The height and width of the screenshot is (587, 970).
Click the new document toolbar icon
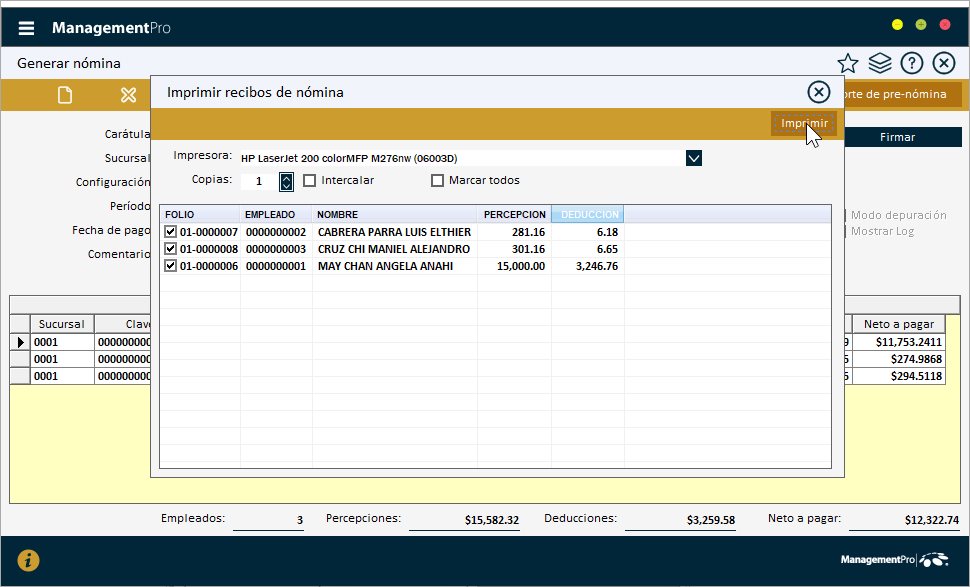coord(65,95)
